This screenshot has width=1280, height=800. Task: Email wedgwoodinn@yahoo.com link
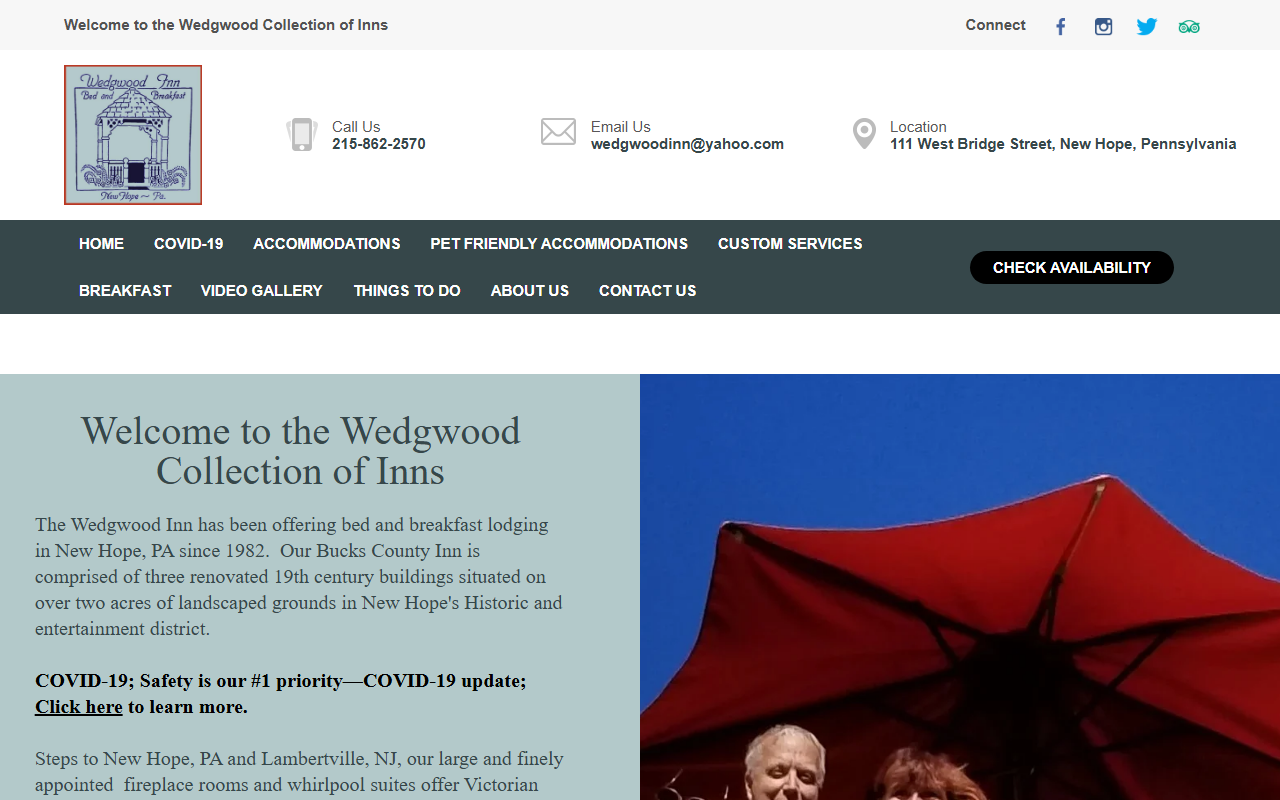(x=687, y=144)
